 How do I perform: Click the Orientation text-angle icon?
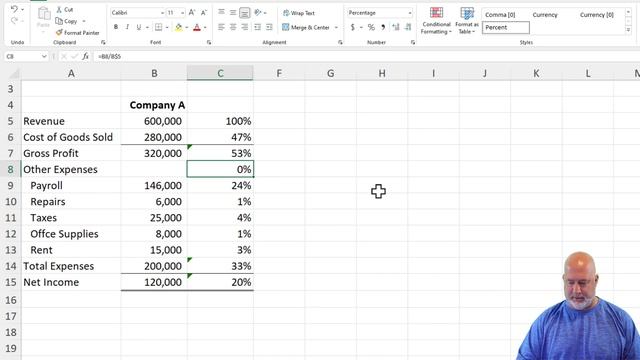pyautogui.click(x=258, y=13)
